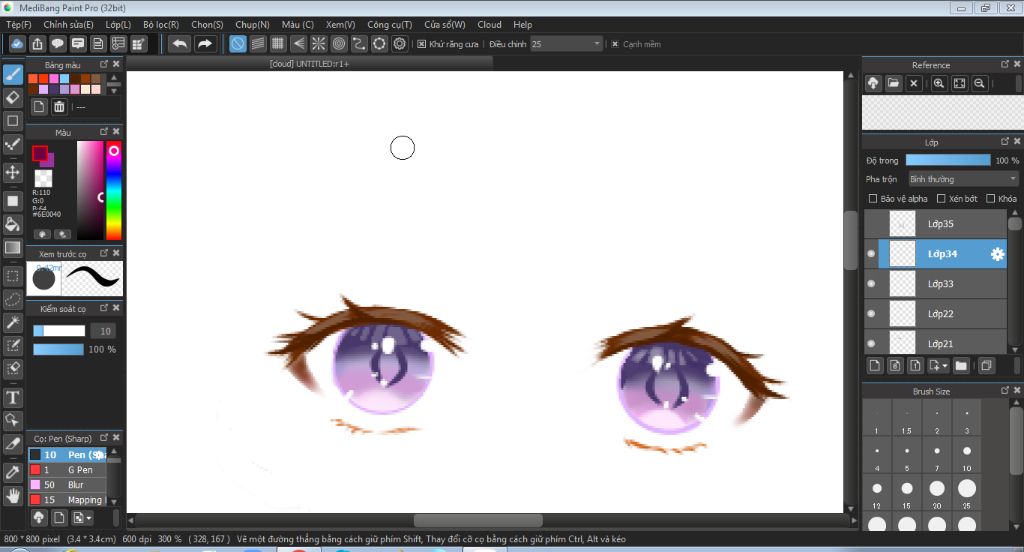
Task: Open the Pha trộn blending dropdown
Action: click(x=962, y=179)
